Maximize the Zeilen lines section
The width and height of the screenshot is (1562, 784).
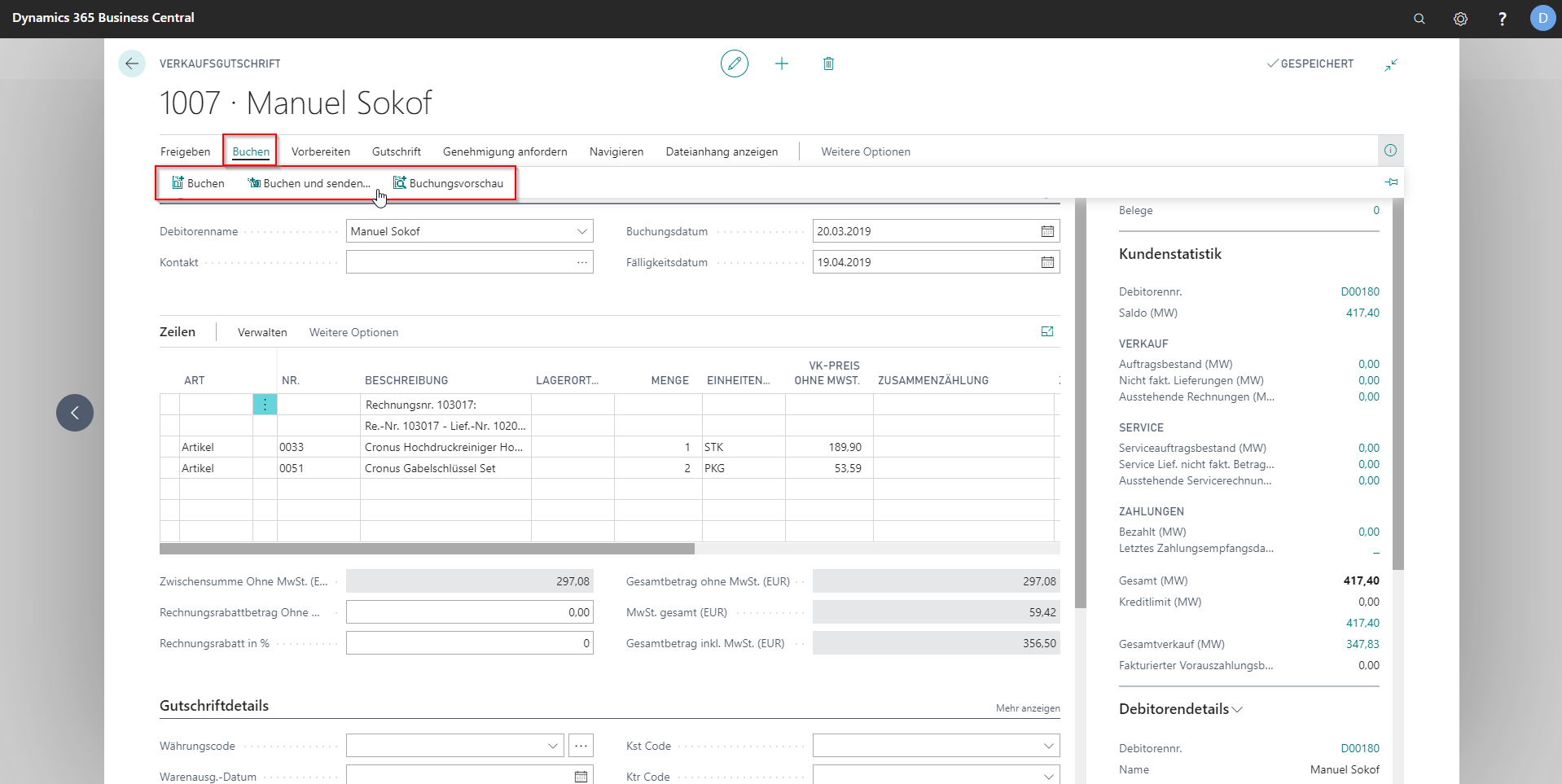(x=1047, y=331)
